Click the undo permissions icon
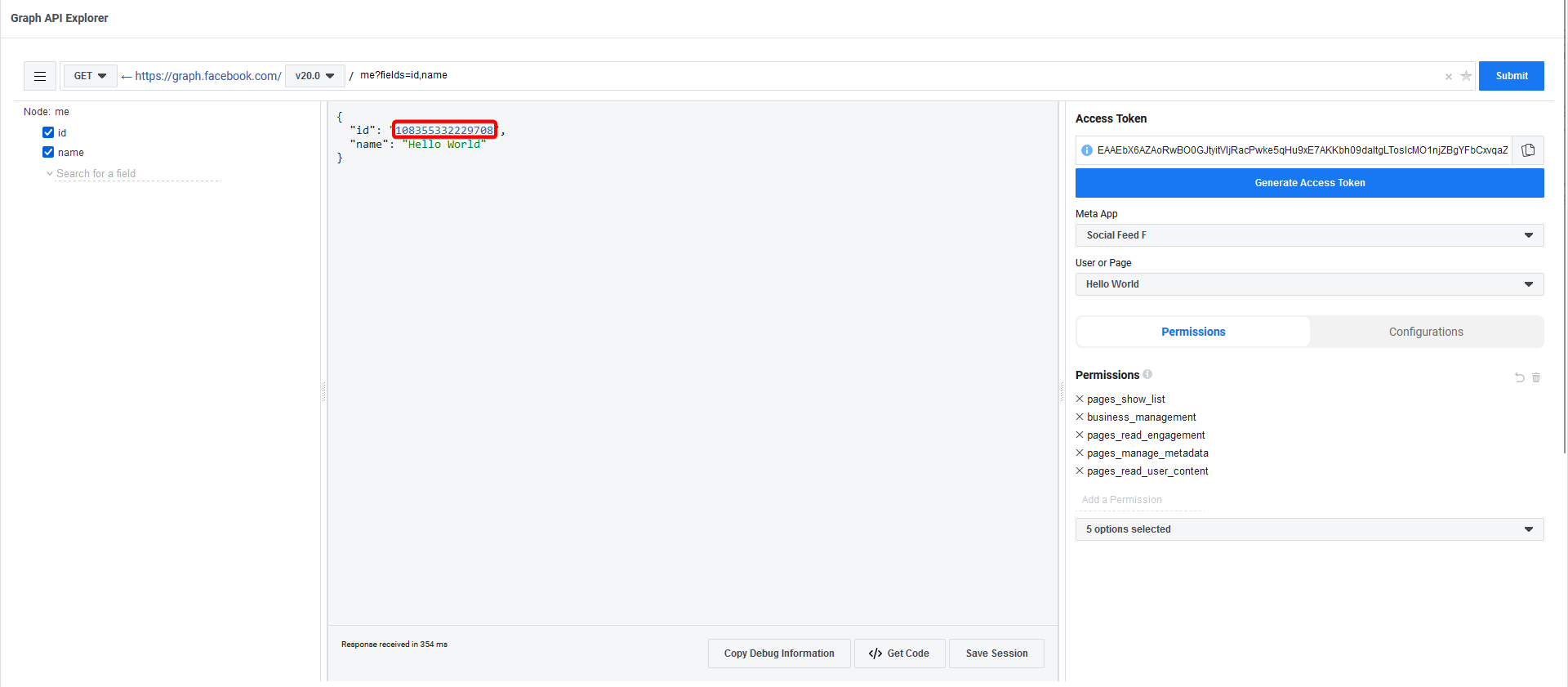This screenshot has width=1568, height=687. point(1520,377)
